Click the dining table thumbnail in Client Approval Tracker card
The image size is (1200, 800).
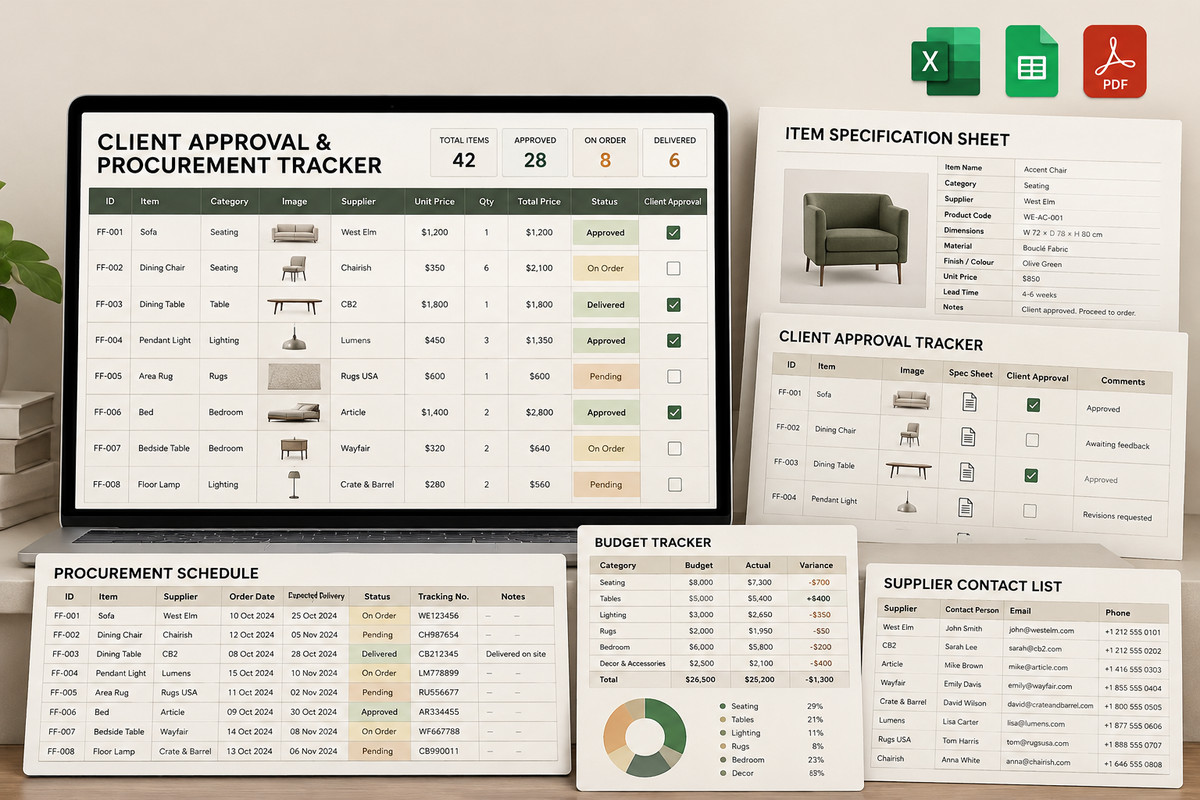coord(908,469)
